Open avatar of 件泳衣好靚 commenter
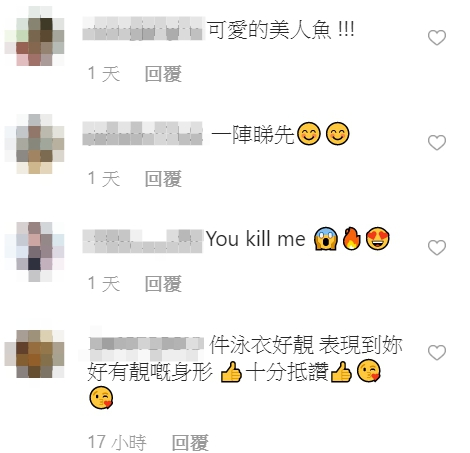The height and width of the screenshot is (453, 470). click(x=34, y=354)
